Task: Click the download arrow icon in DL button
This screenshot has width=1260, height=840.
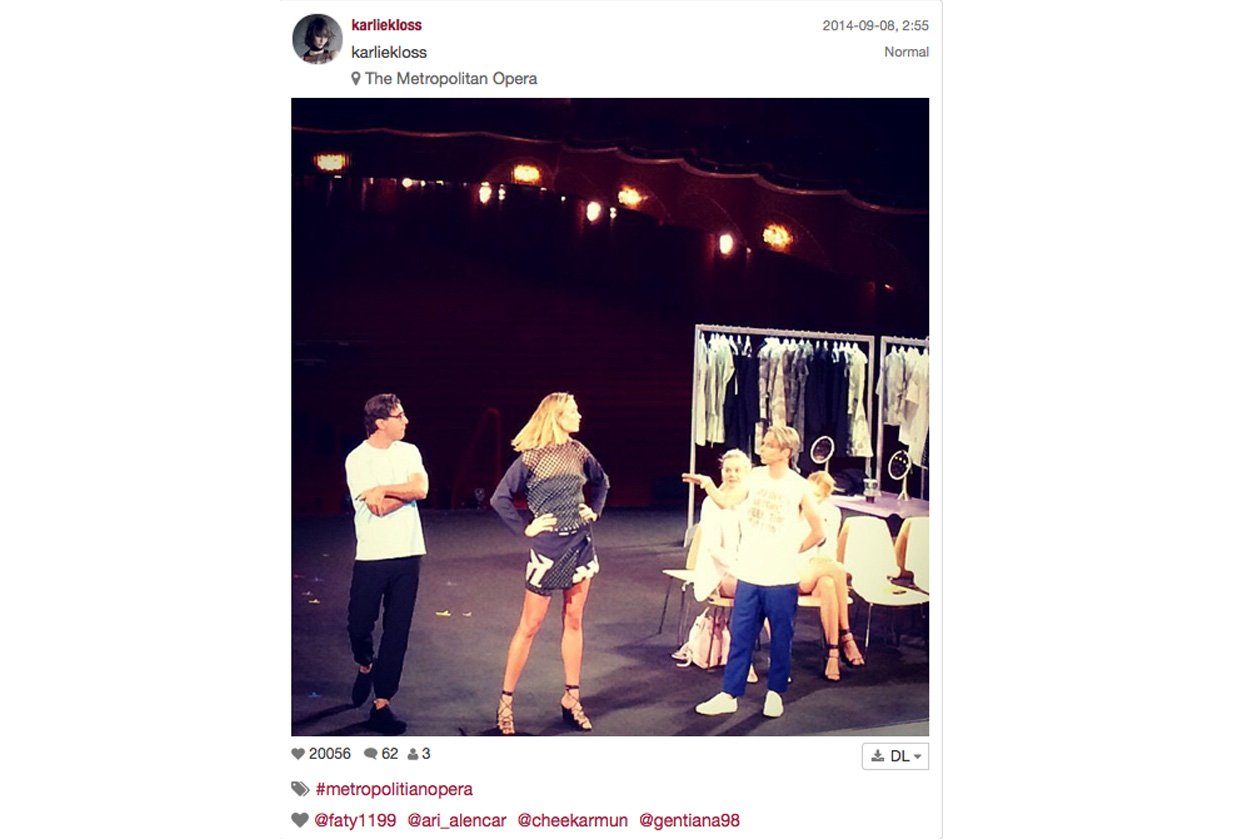Action: coord(878,756)
